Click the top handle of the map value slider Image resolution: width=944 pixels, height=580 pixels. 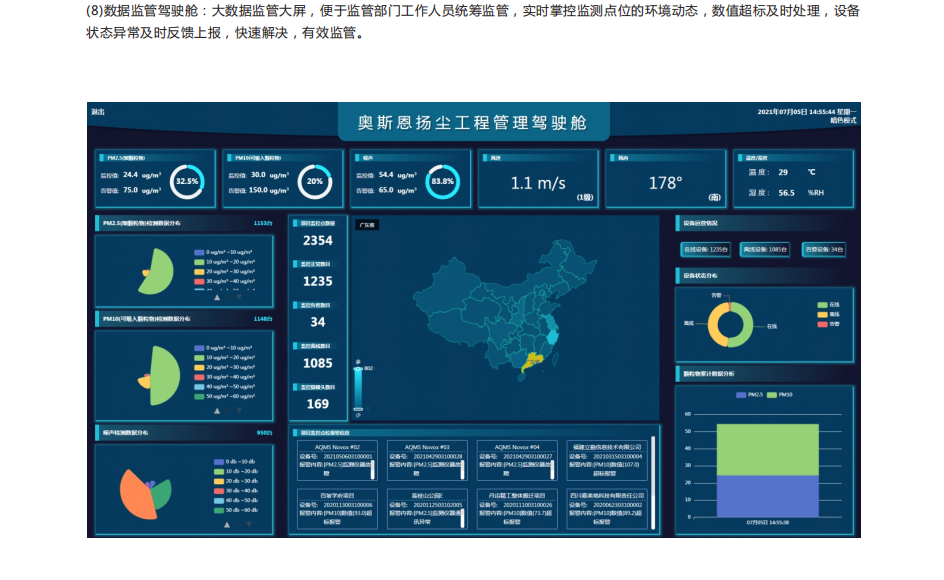(358, 369)
